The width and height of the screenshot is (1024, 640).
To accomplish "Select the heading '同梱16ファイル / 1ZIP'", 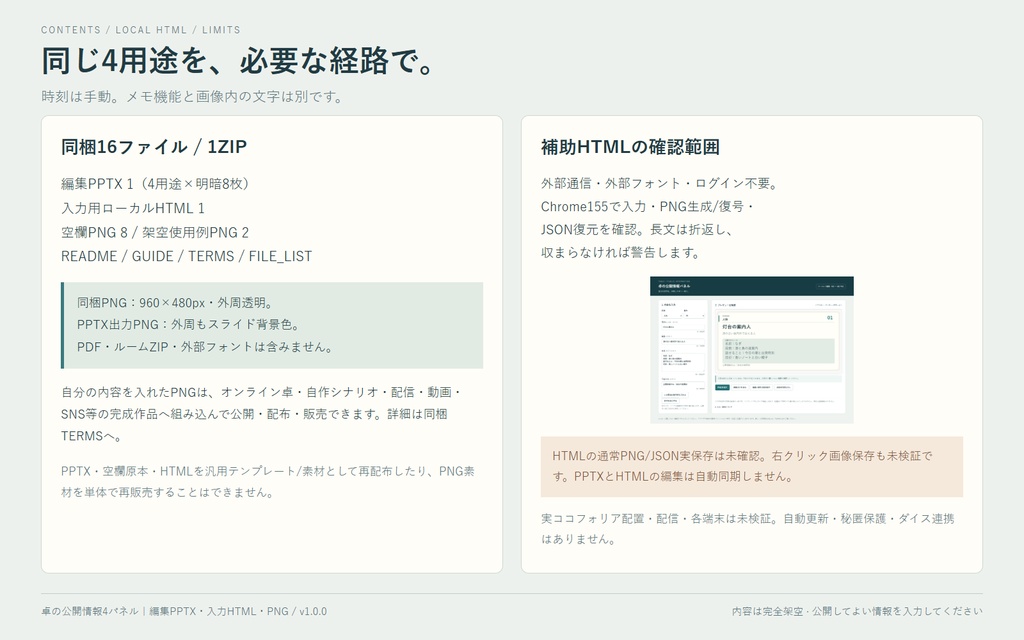I will click(154, 147).
